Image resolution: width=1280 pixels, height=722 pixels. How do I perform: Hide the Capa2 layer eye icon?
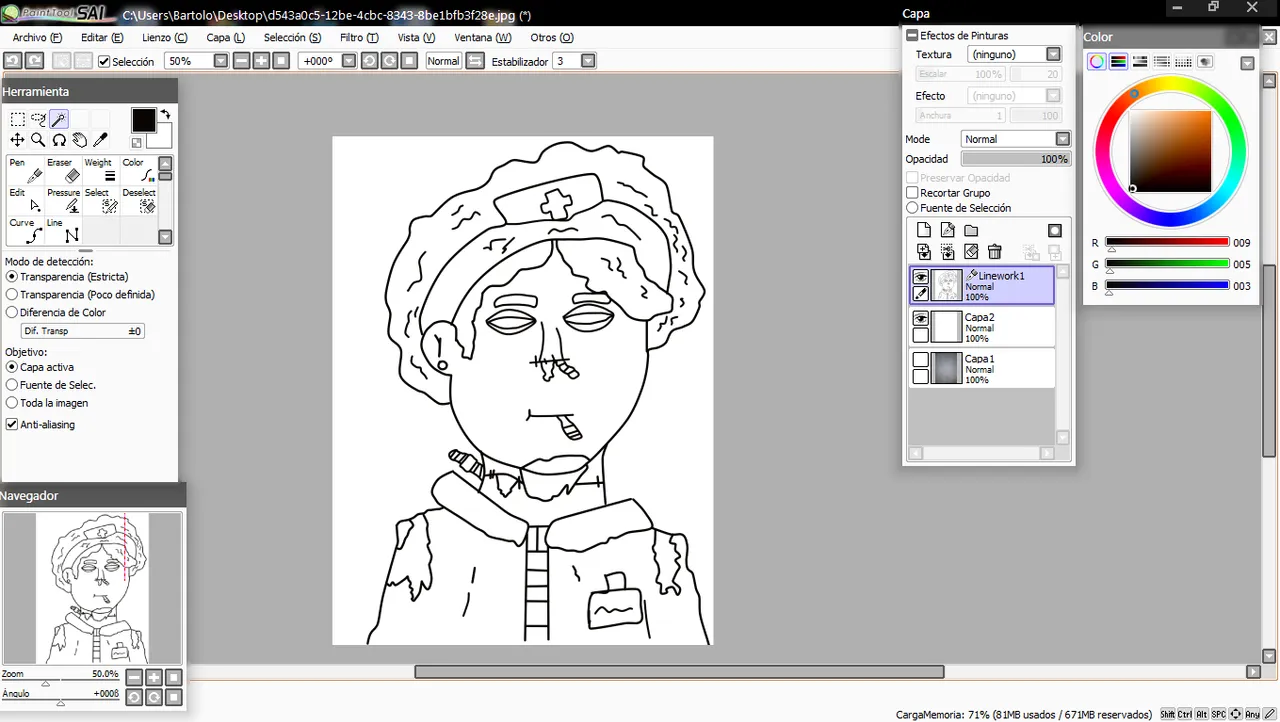pyautogui.click(x=921, y=318)
